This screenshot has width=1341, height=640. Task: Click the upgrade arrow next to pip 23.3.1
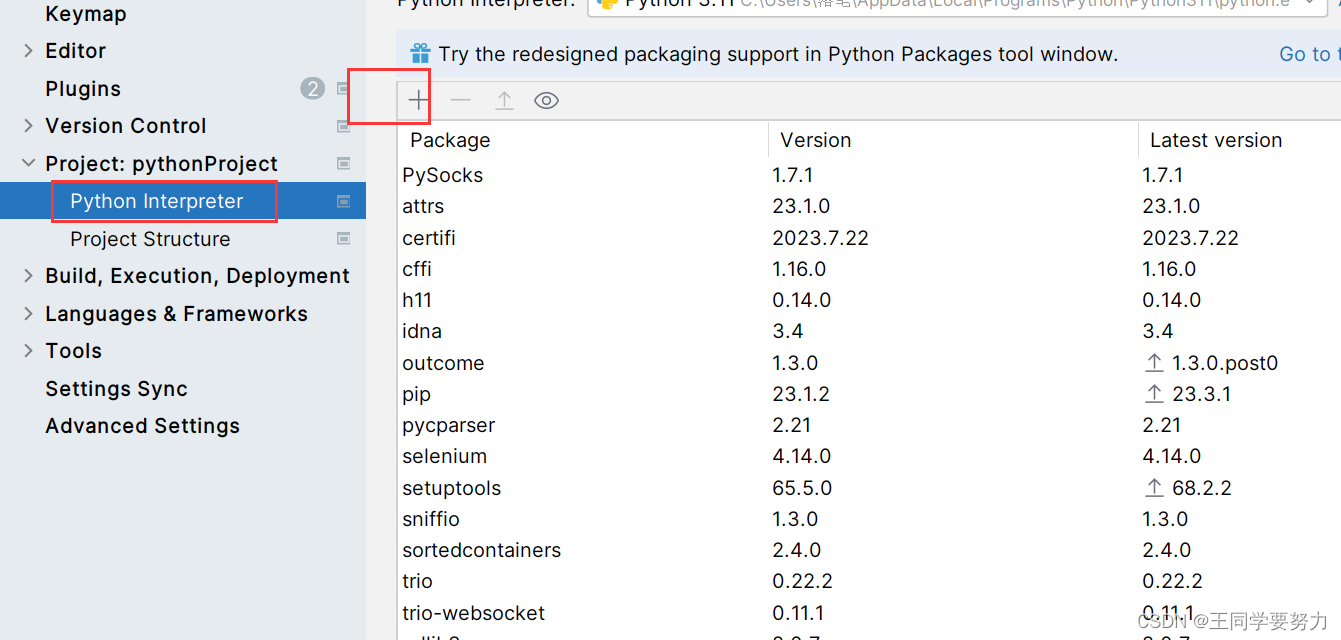tap(1155, 394)
